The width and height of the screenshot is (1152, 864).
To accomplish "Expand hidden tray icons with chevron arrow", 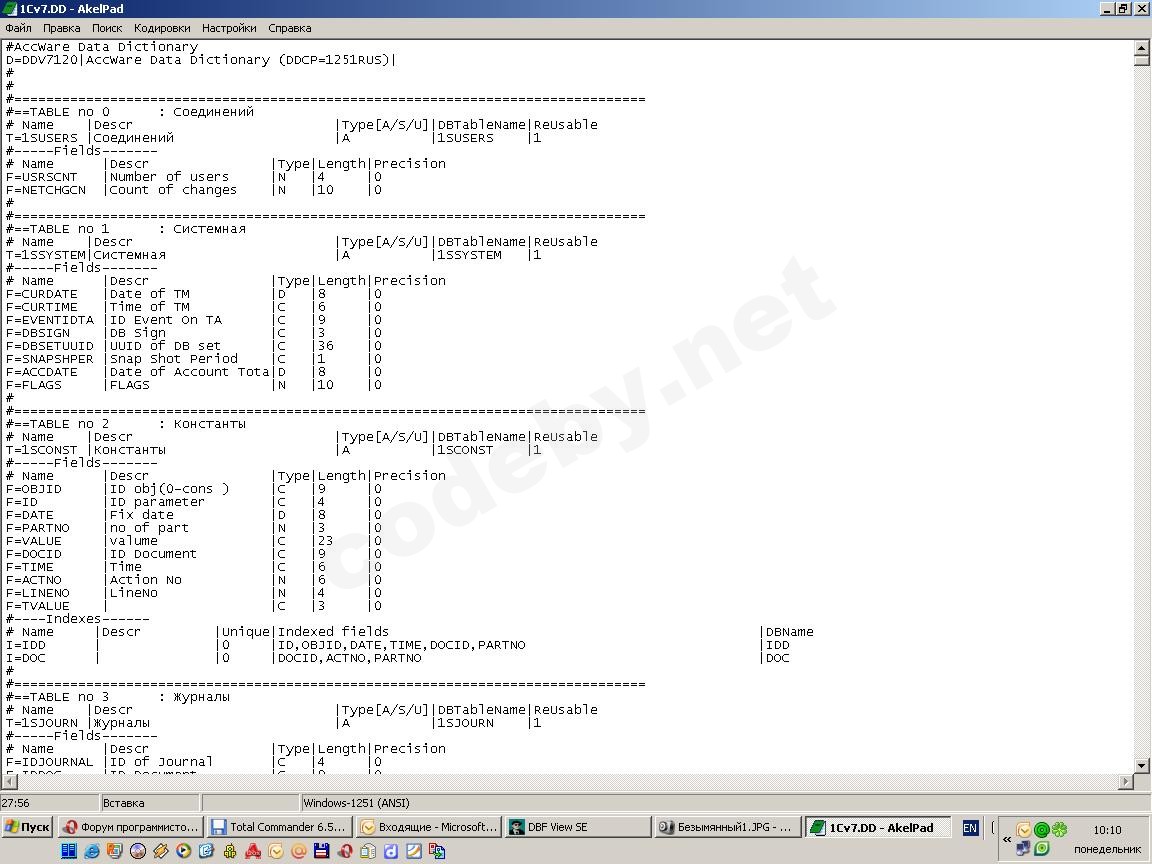I will coord(1007,838).
